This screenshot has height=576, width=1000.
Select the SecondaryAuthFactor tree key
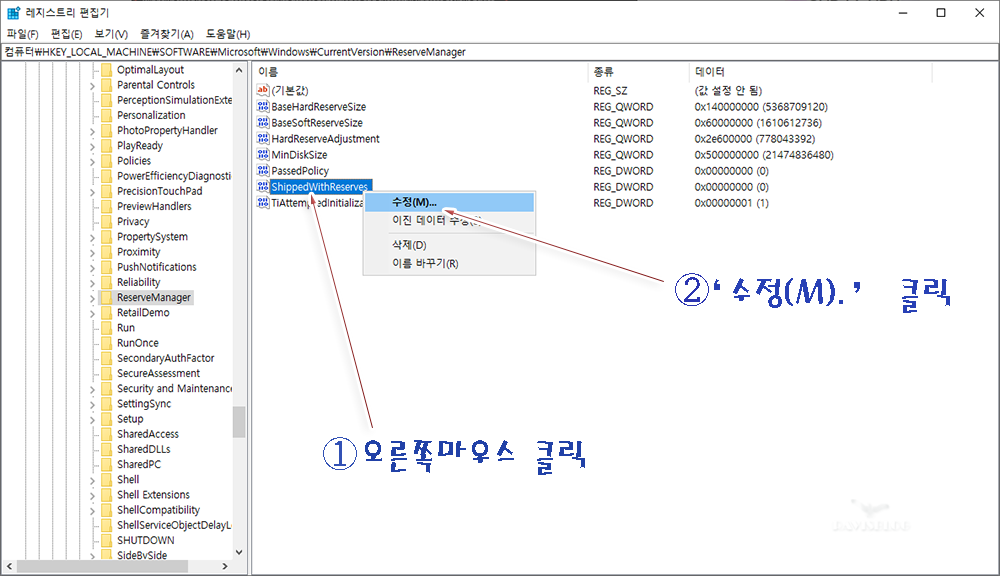pyautogui.click(x=165, y=358)
